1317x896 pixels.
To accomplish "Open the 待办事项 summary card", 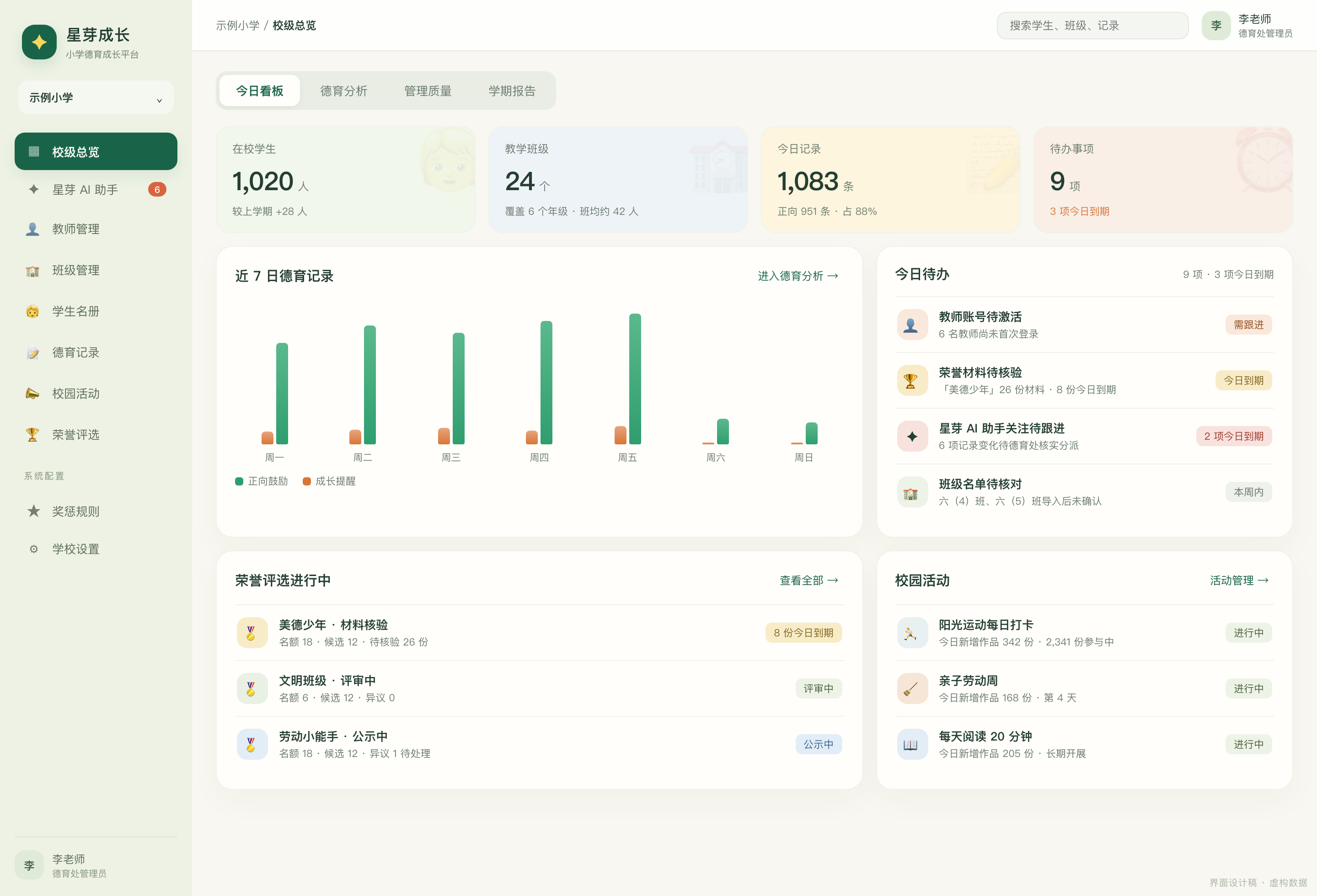I will click(x=1163, y=180).
